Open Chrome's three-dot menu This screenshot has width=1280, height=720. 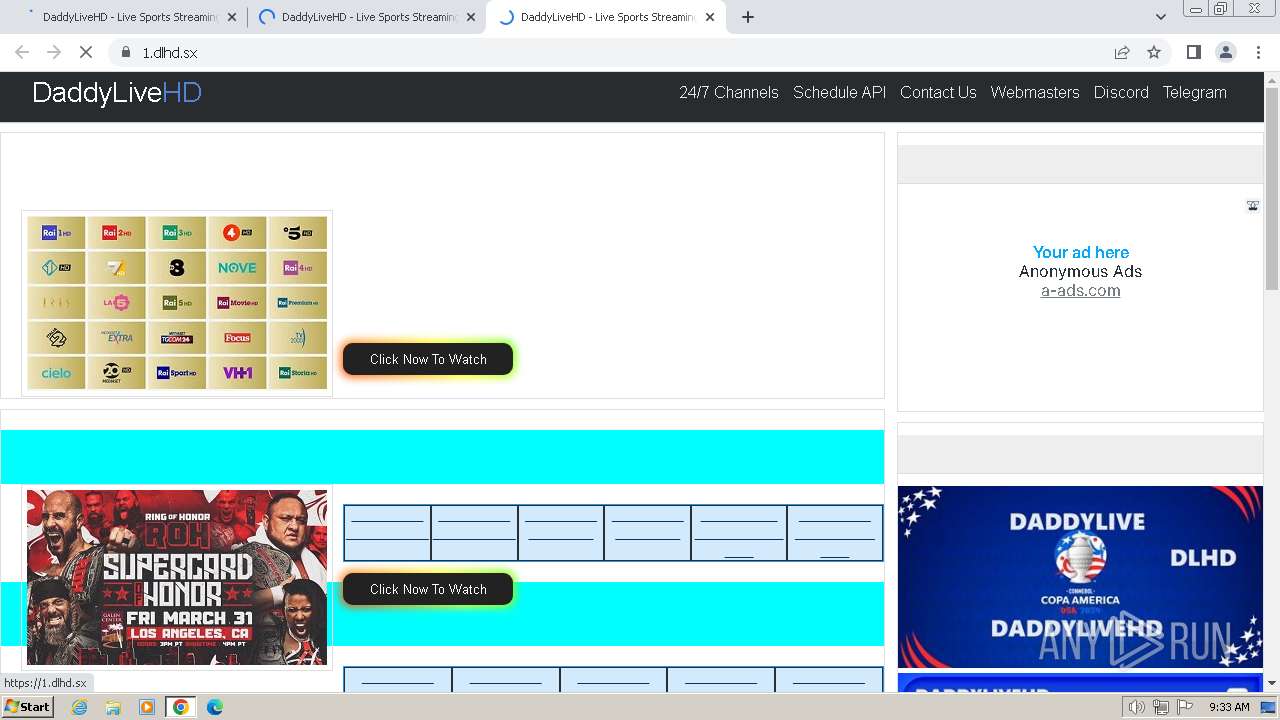pos(1258,52)
